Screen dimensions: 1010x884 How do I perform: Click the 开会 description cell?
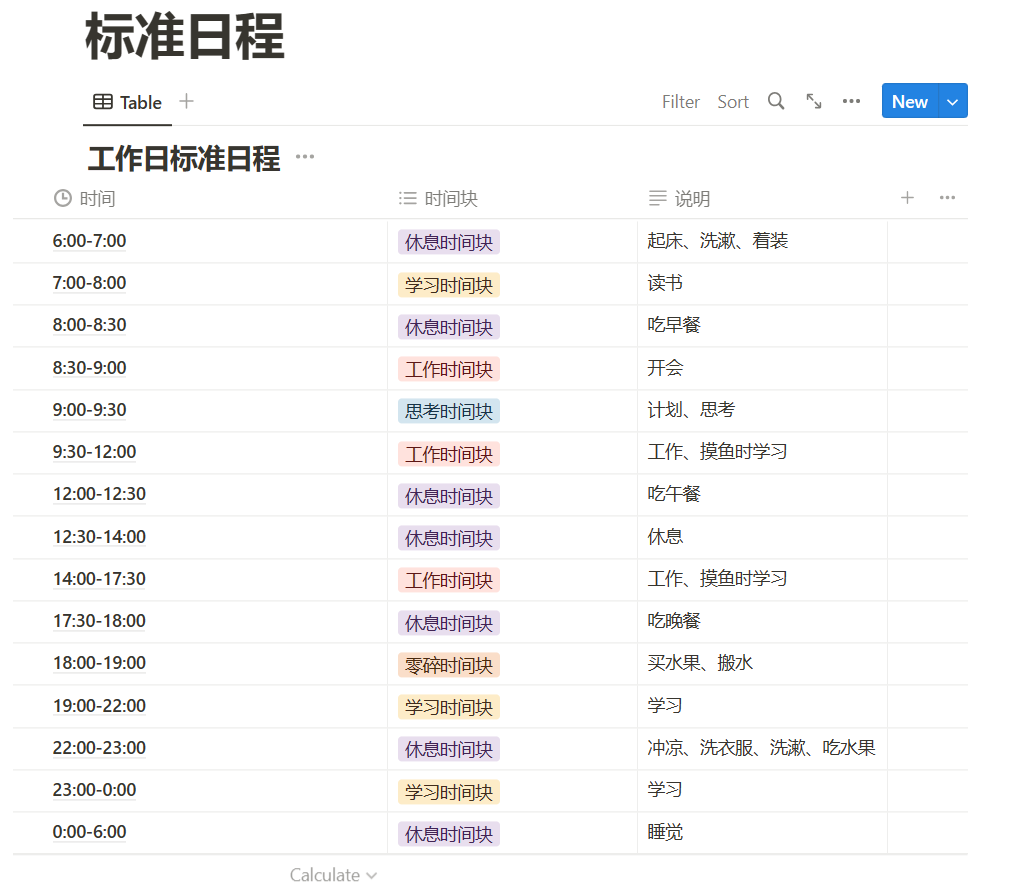(x=762, y=368)
